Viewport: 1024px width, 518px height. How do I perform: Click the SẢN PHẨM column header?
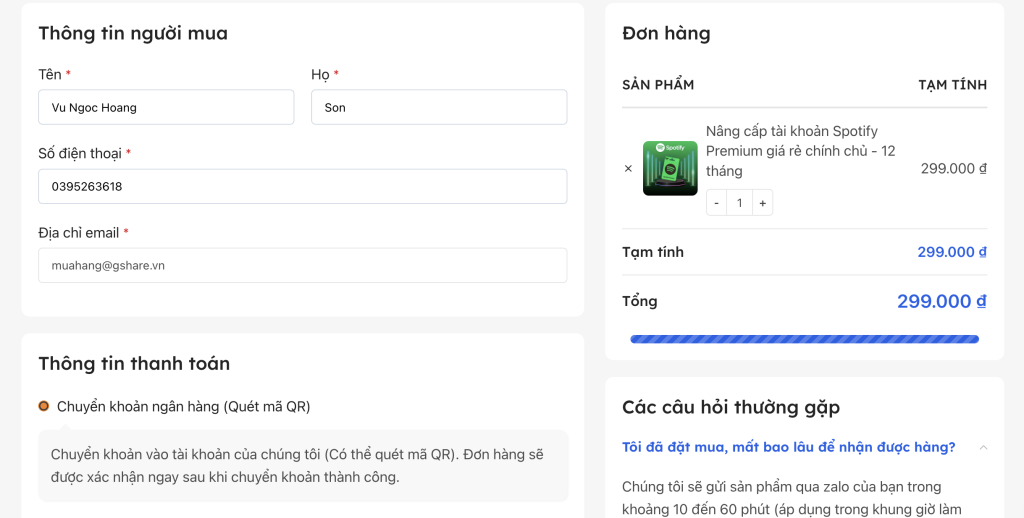coord(658,85)
